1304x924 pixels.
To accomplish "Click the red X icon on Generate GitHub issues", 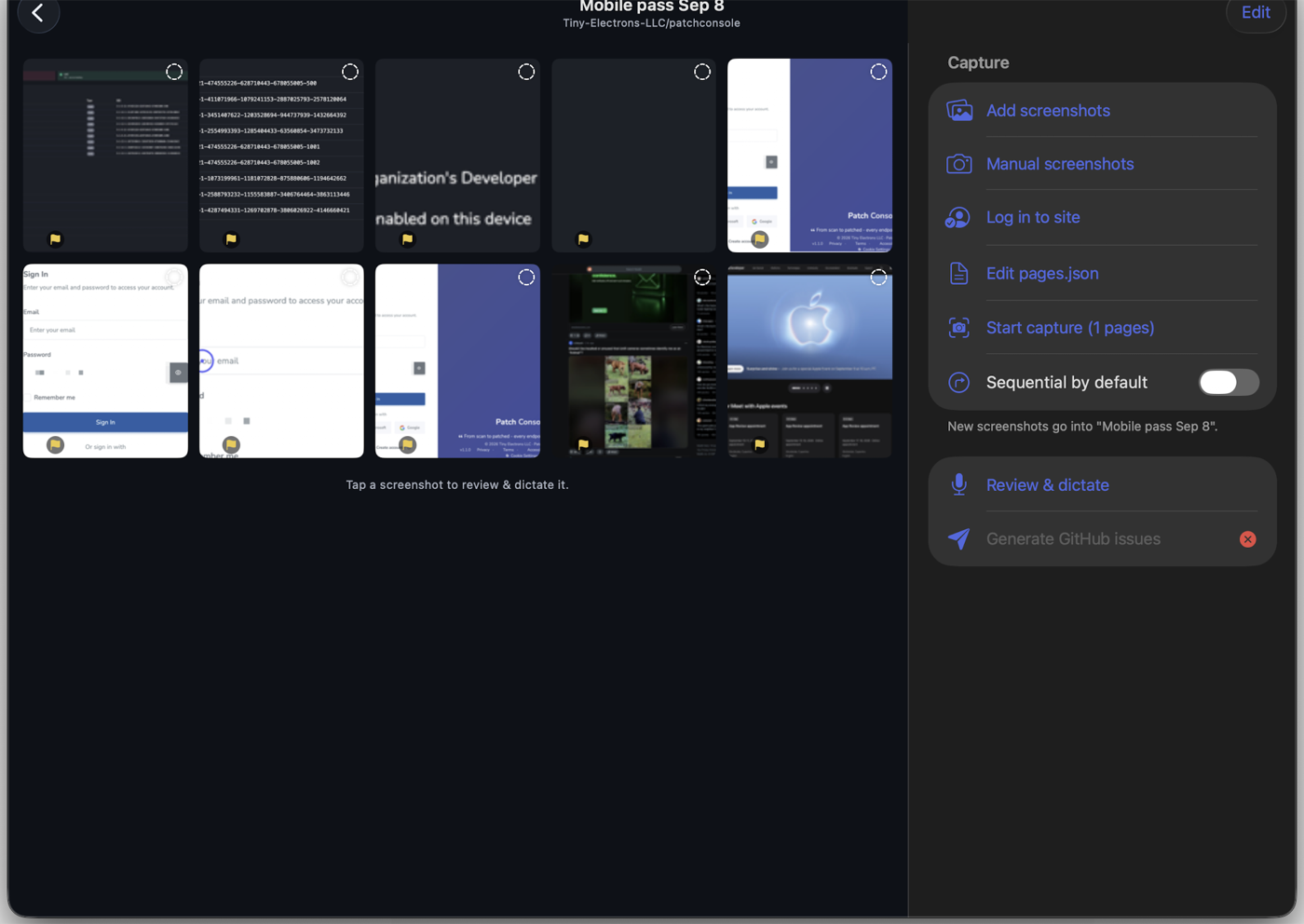I will (x=1248, y=539).
